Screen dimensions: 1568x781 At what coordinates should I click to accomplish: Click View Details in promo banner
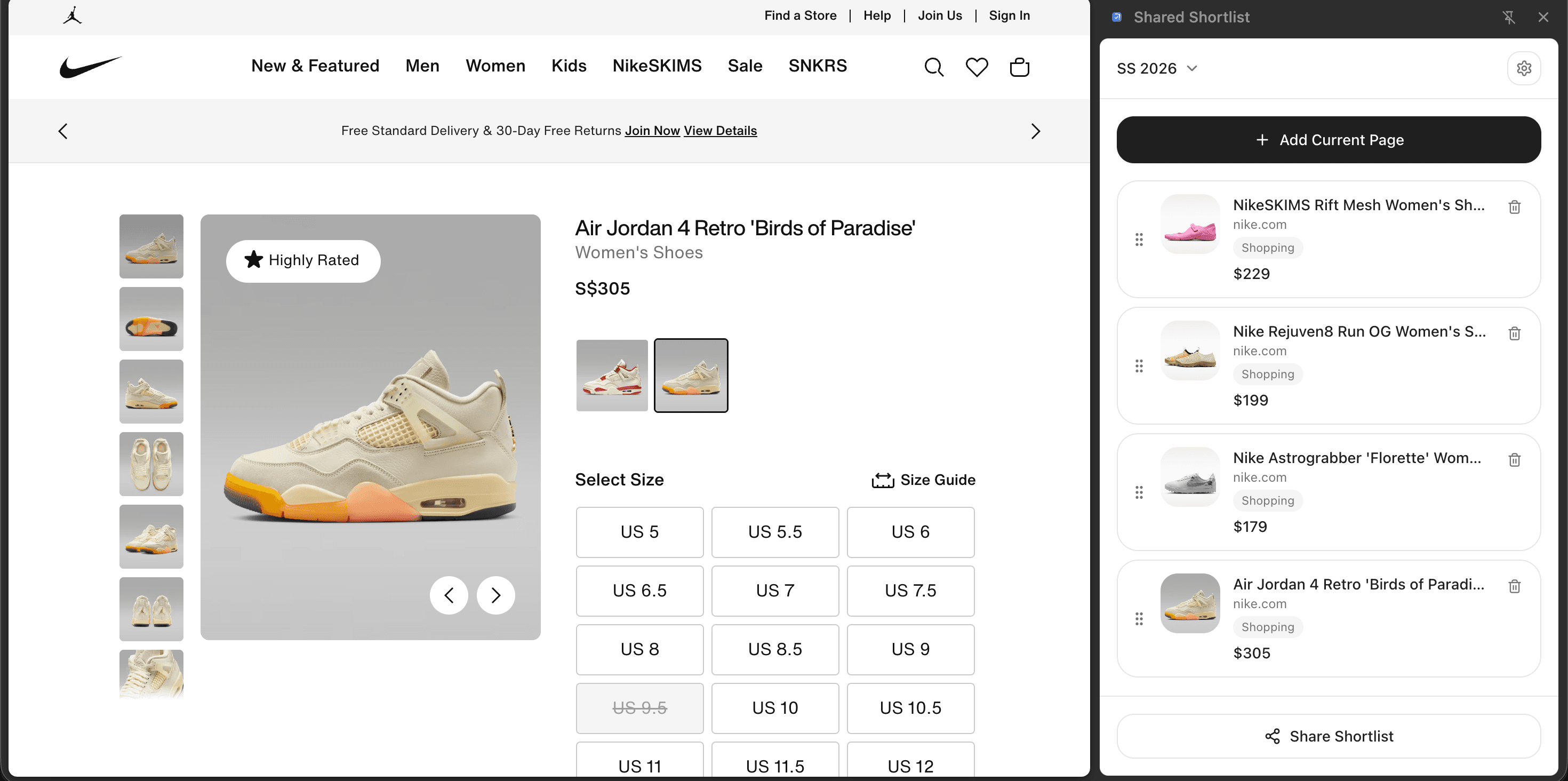(x=720, y=131)
